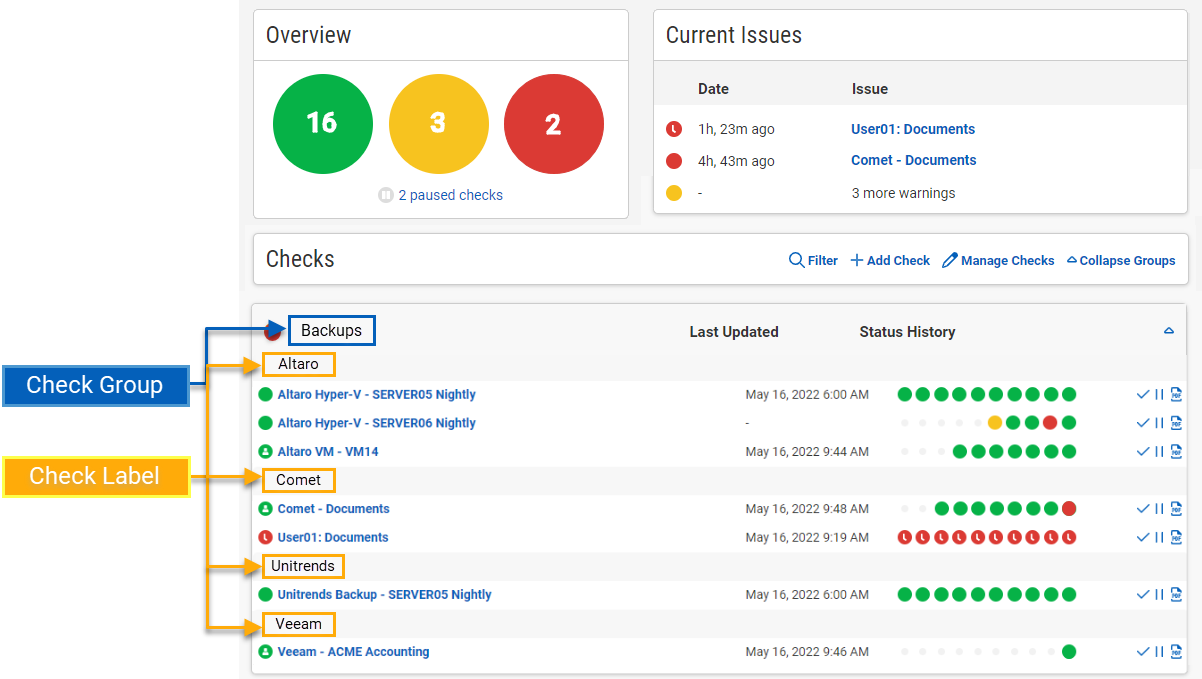Viewport: 1202px width, 679px height.
Task: Open PDF report in Comet - Documents check row
Action: coord(1177,508)
